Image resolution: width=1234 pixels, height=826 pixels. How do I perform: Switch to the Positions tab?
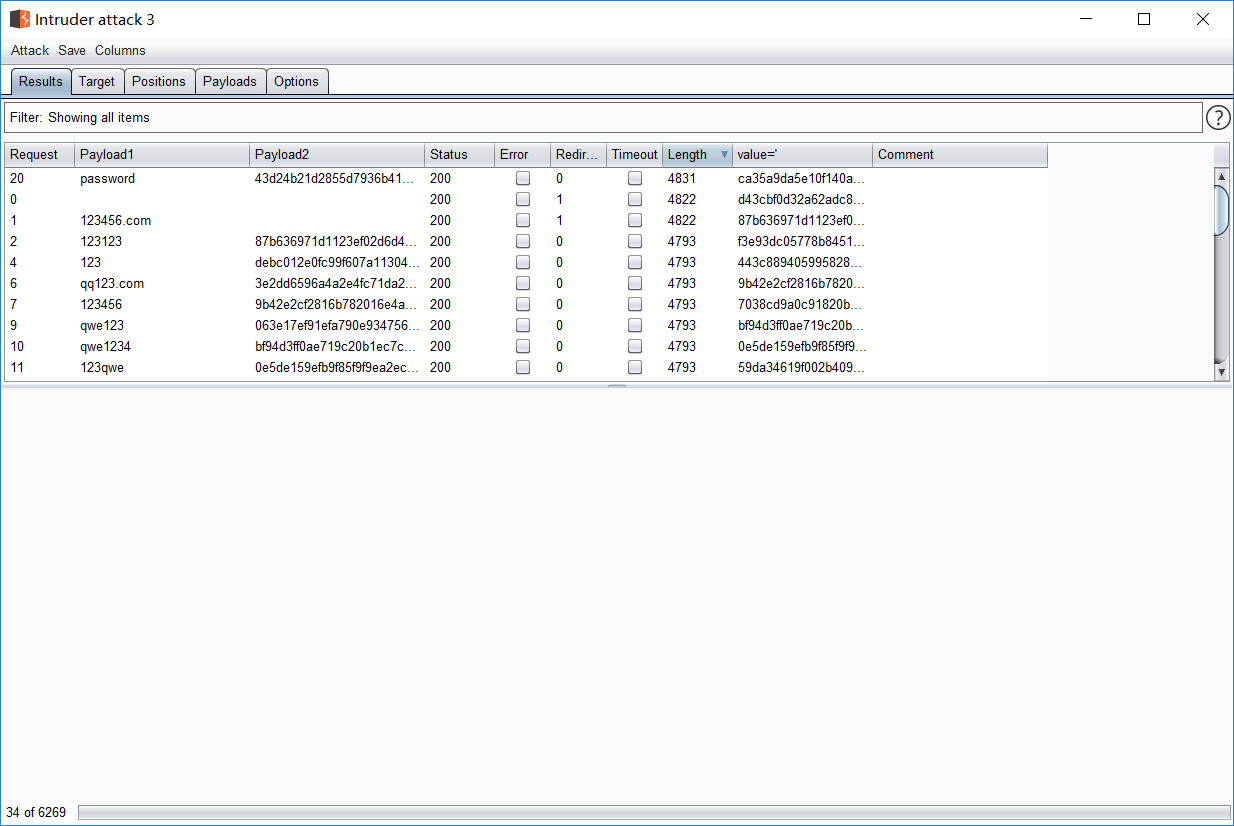[x=159, y=82]
